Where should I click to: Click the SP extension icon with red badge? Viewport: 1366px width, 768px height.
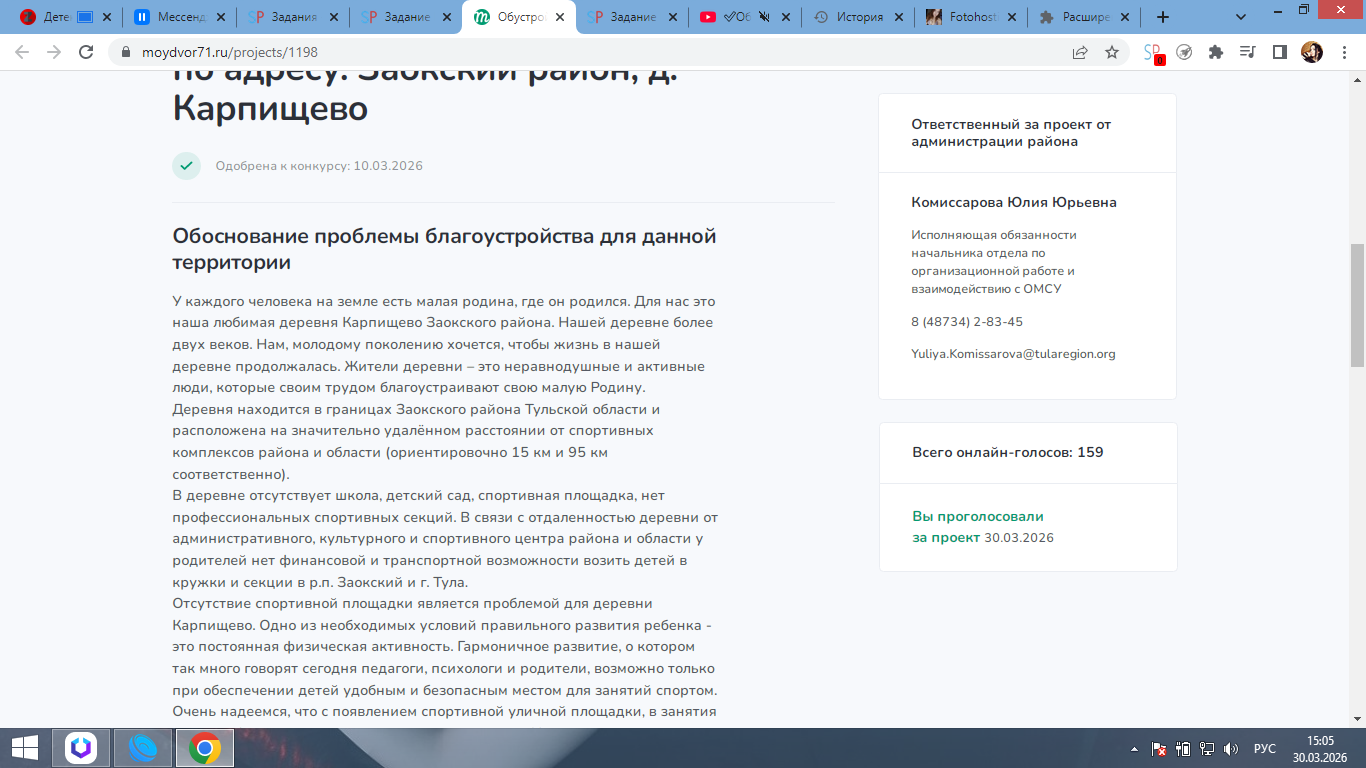[x=1153, y=53]
